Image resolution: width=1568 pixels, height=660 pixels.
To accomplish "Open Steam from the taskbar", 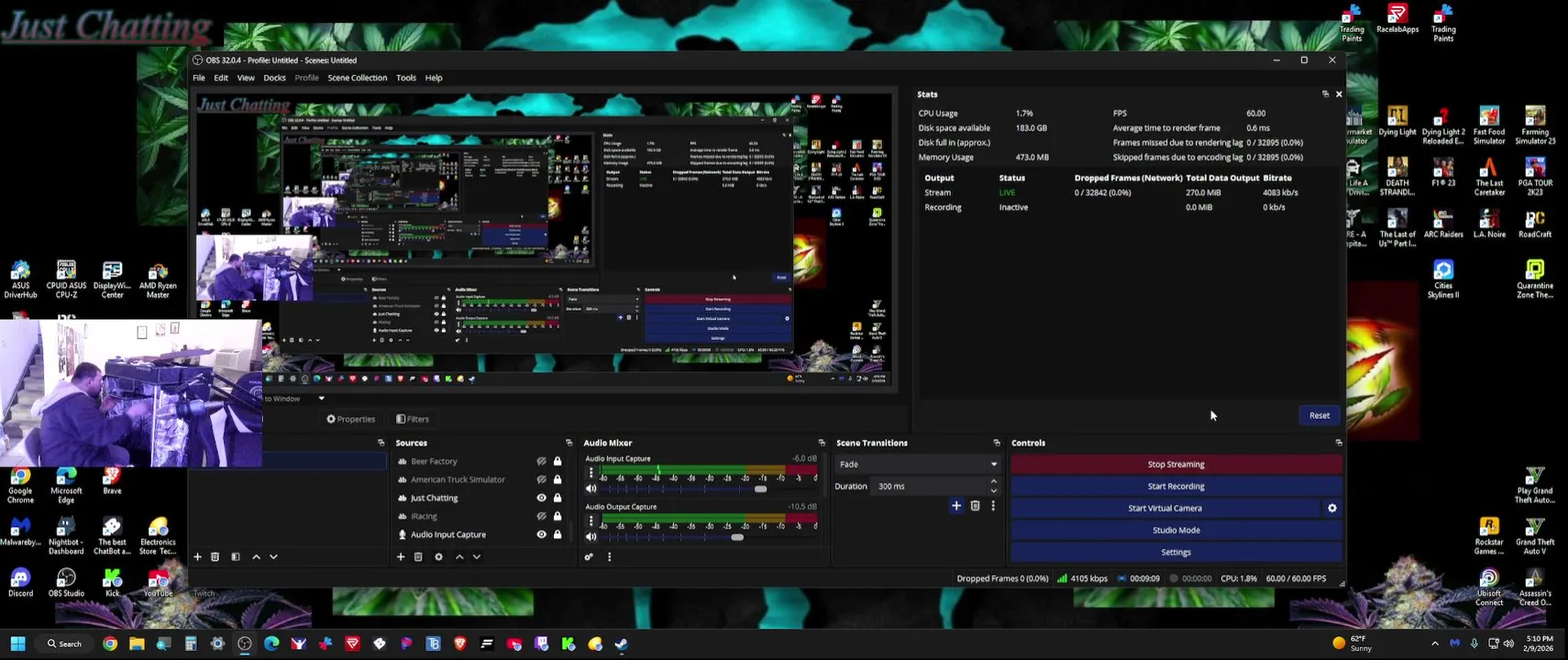I will click(622, 643).
